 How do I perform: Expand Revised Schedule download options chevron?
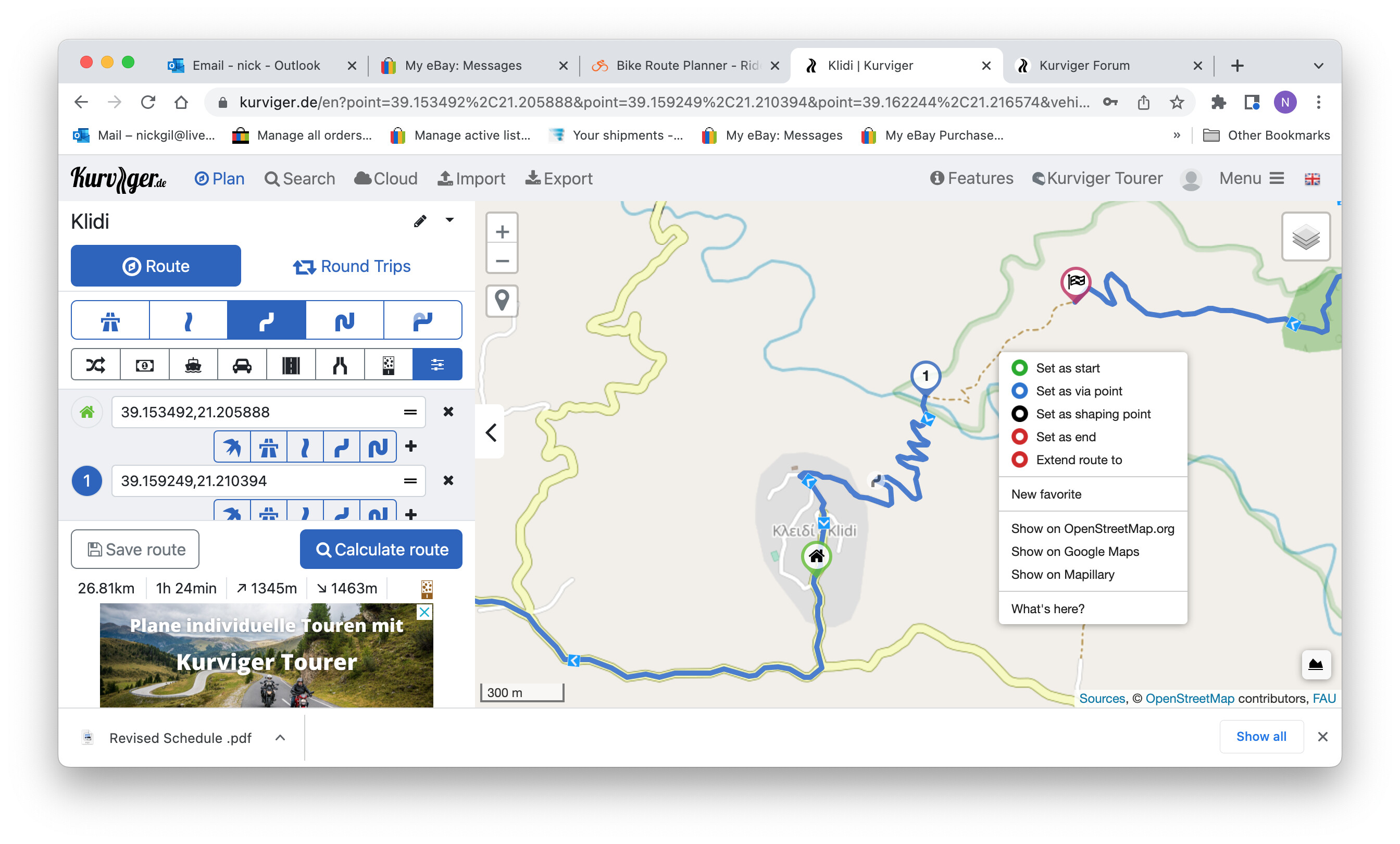280,737
